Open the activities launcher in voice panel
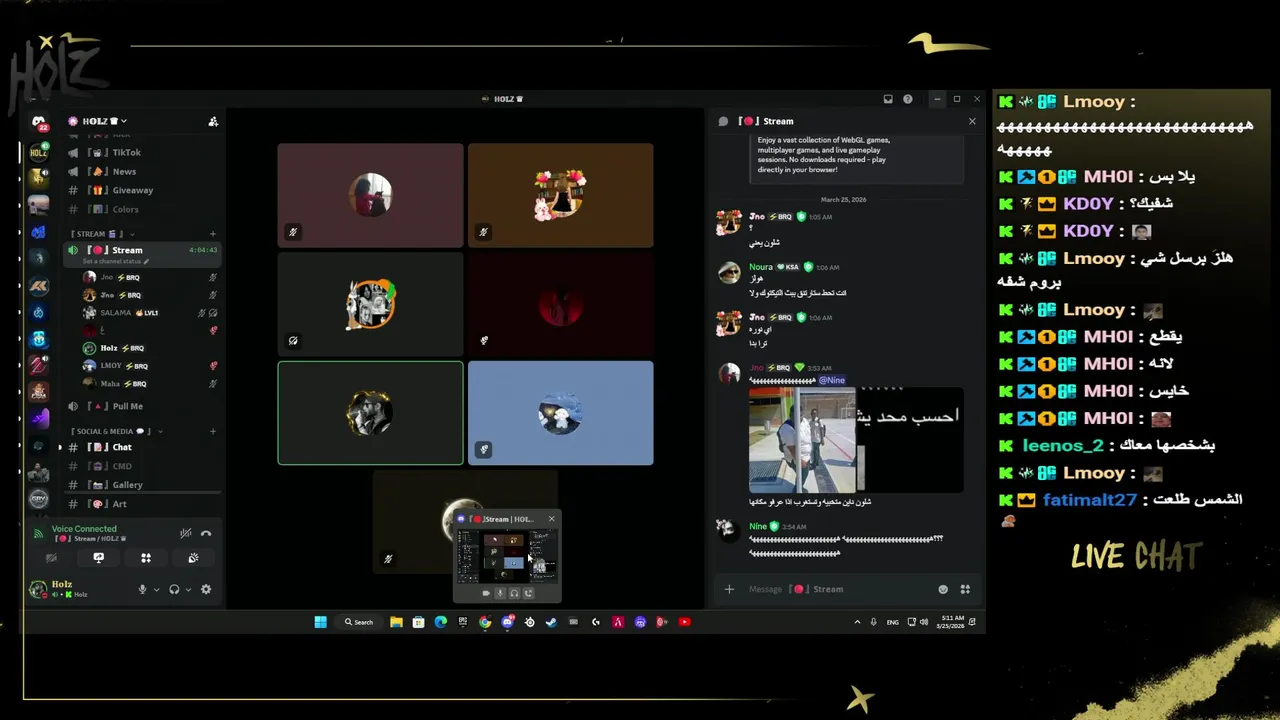 (146, 558)
